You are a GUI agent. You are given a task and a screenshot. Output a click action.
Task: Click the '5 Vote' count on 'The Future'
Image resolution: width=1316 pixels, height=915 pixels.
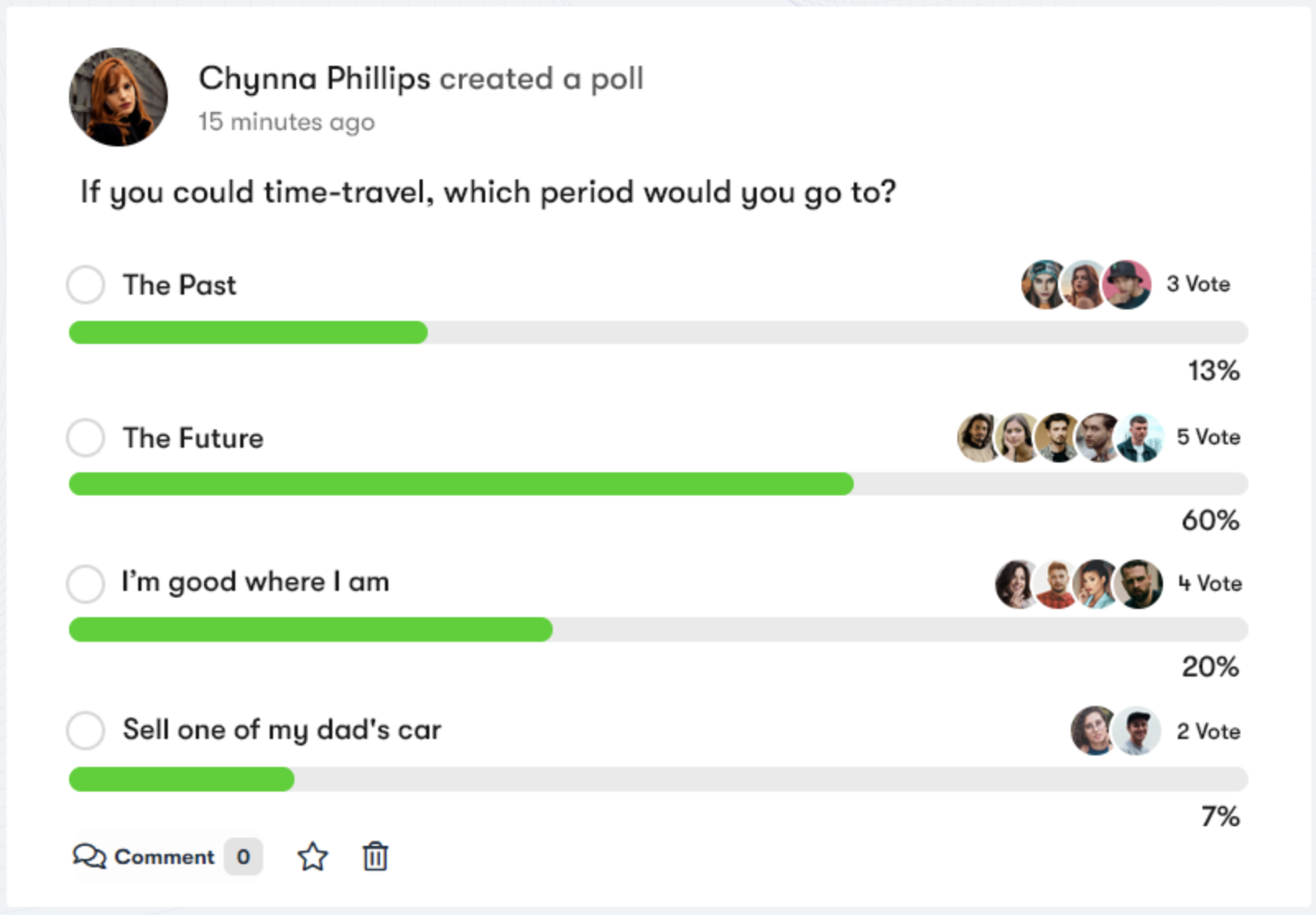click(1207, 437)
